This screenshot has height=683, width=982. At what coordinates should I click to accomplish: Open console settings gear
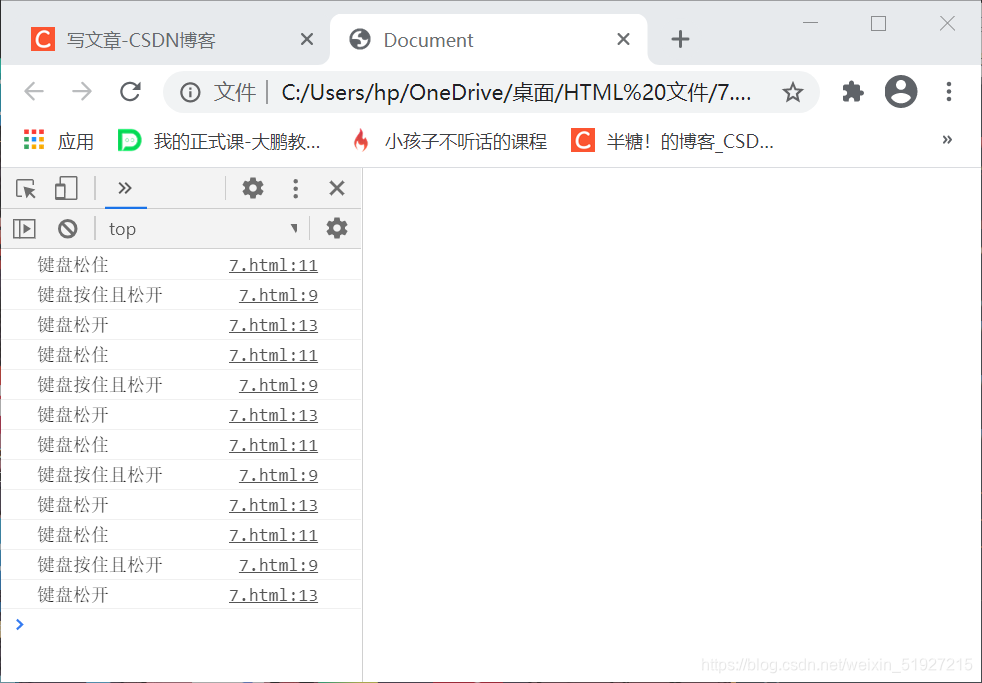tap(337, 229)
